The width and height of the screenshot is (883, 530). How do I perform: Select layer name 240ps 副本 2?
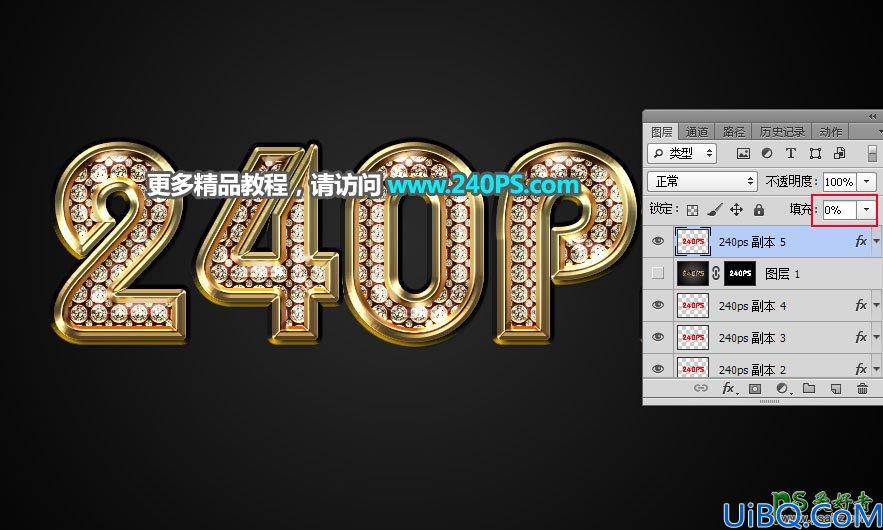coord(752,369)
